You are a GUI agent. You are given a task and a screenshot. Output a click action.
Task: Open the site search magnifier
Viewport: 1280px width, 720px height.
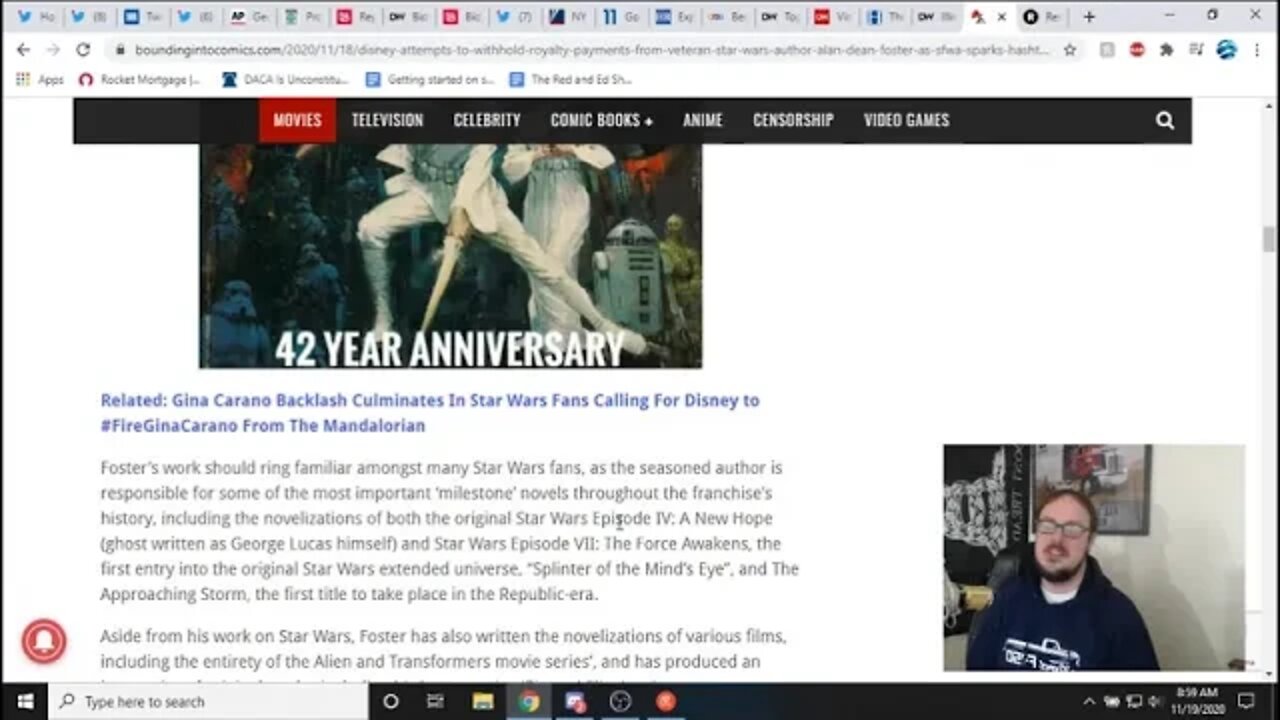pos(1165,120)
